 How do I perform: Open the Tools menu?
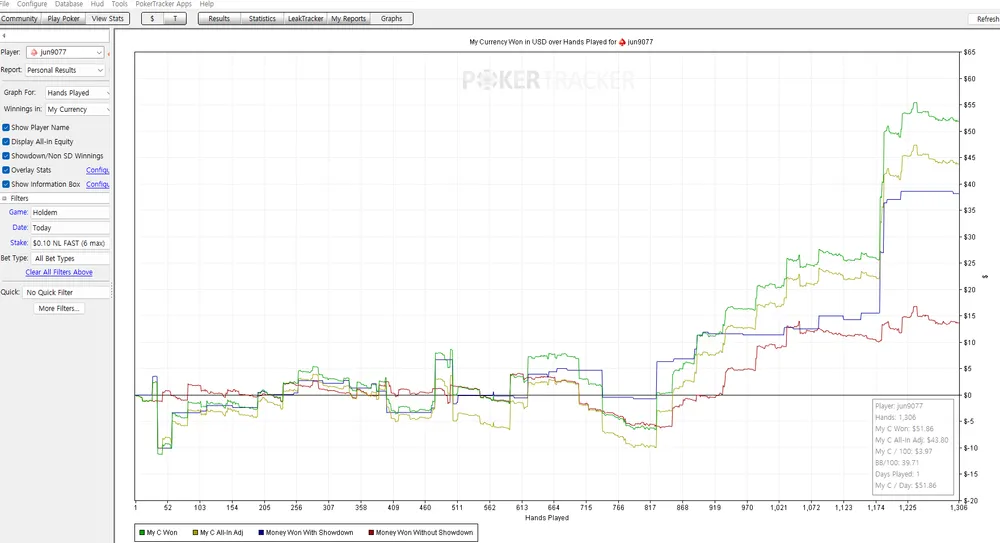(x=120, y=4)
